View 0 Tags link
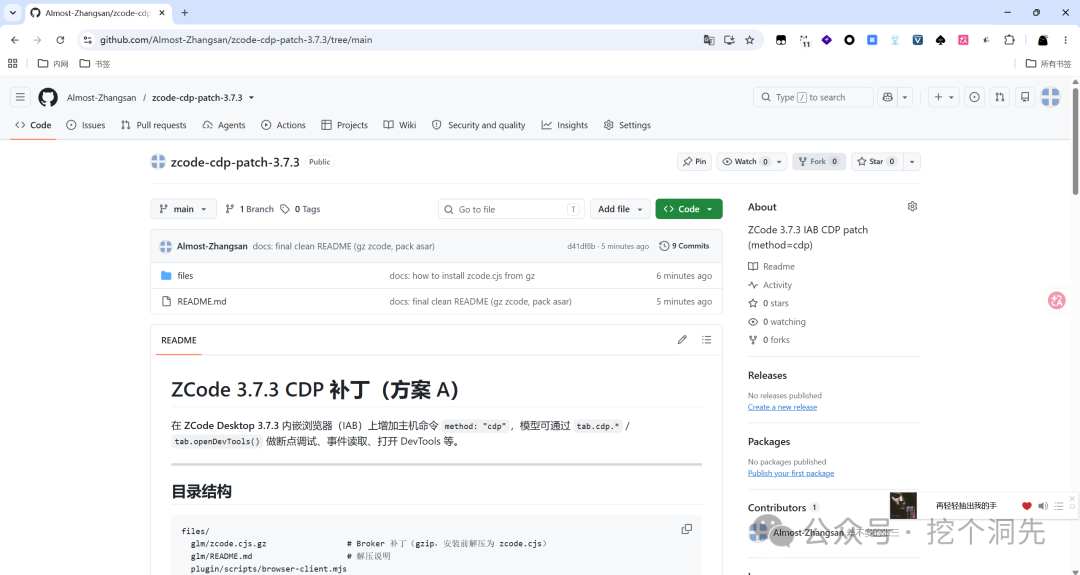 click(x=300, y=209)
